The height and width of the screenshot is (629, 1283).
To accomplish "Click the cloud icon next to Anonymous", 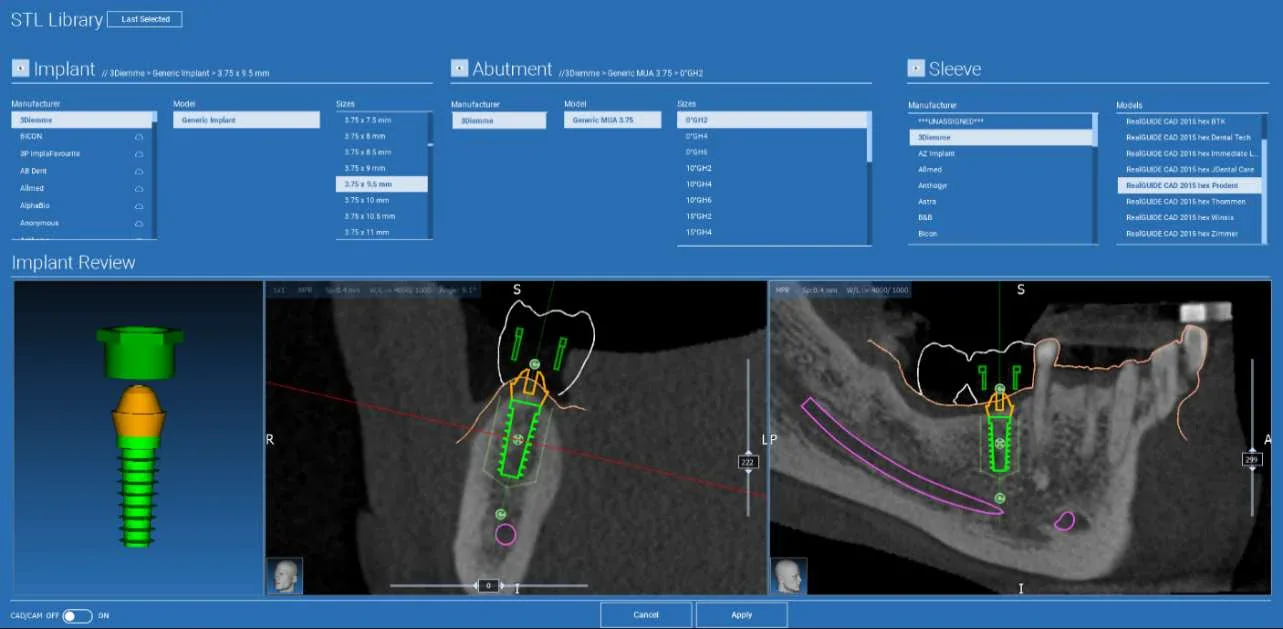I will [139, 223].
